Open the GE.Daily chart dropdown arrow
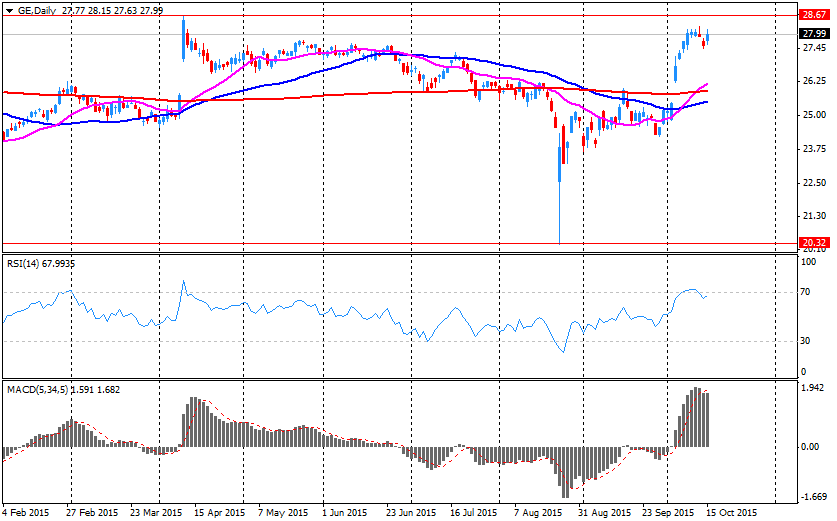Image resolution: width=837 pixels, height=521 pixels. point(10,11)
